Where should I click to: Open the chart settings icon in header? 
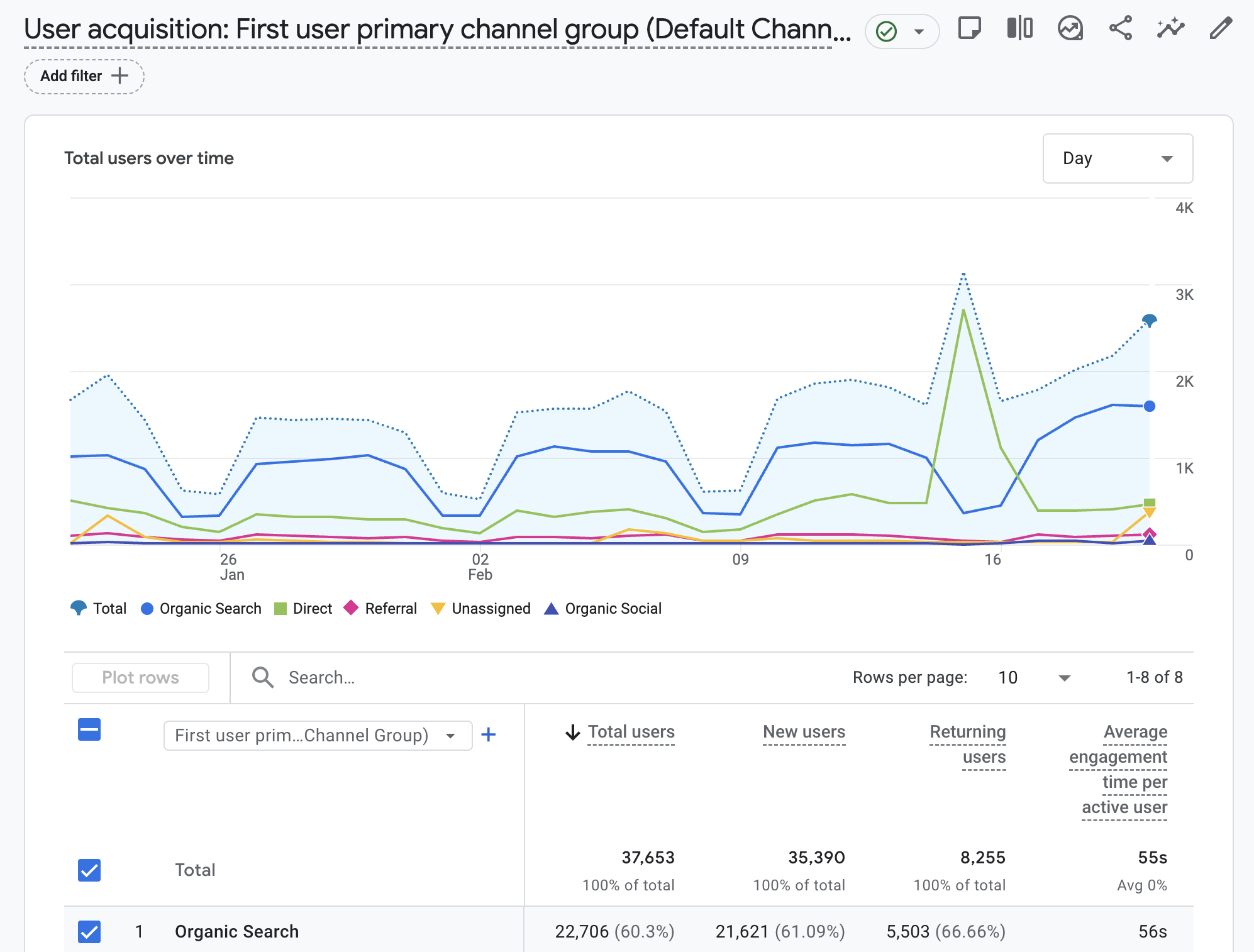coord(1070,28)
